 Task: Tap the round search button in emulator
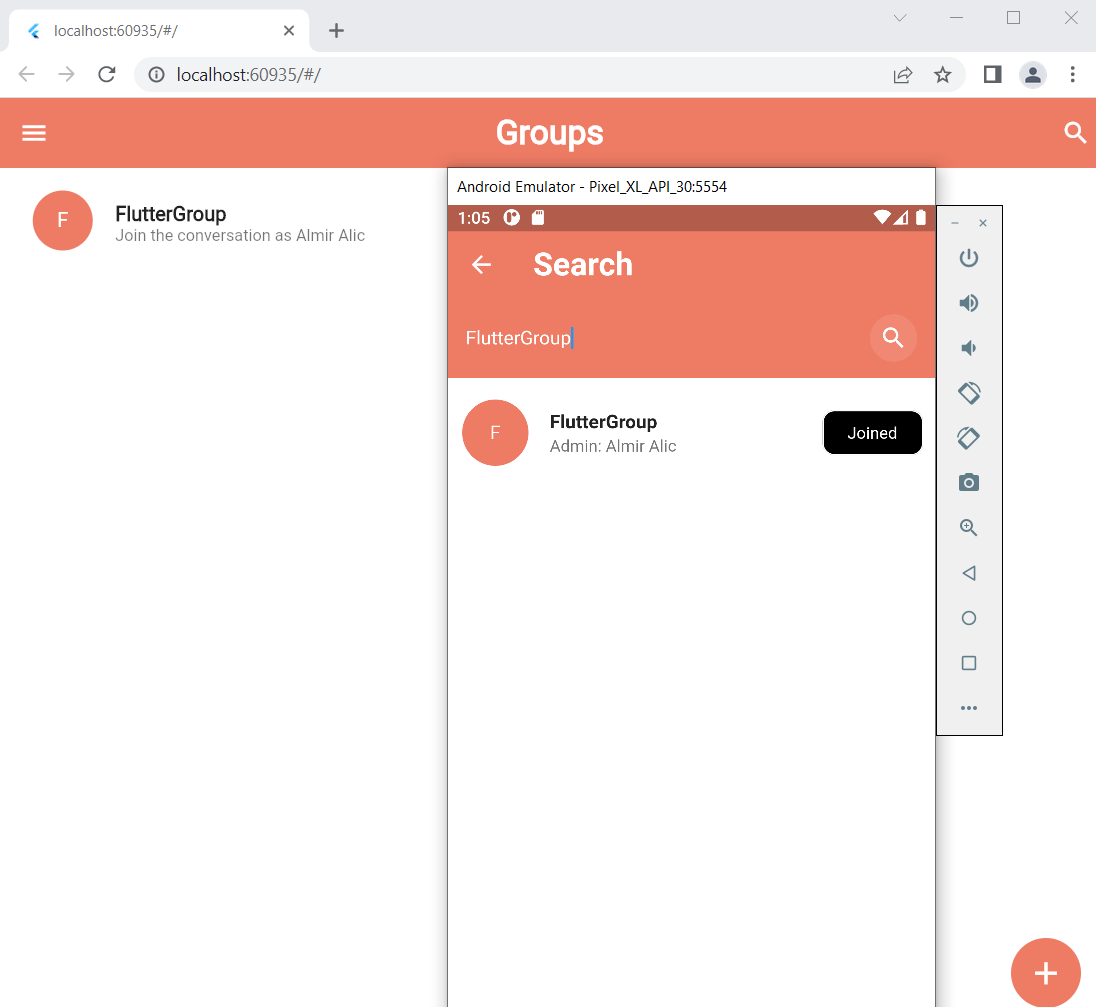tap(893, 338)
